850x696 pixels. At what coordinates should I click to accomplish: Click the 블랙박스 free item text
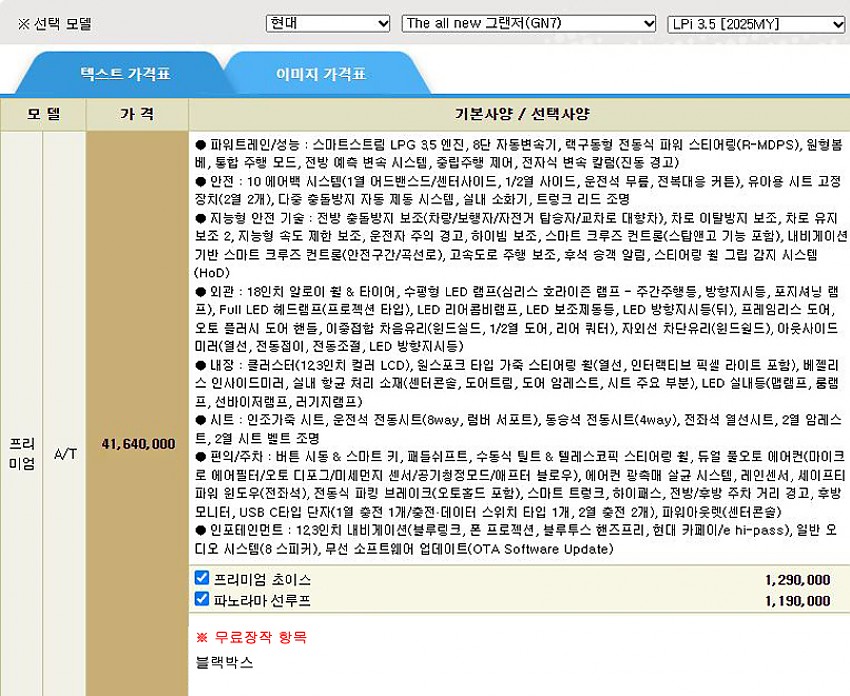pos(225,662)
